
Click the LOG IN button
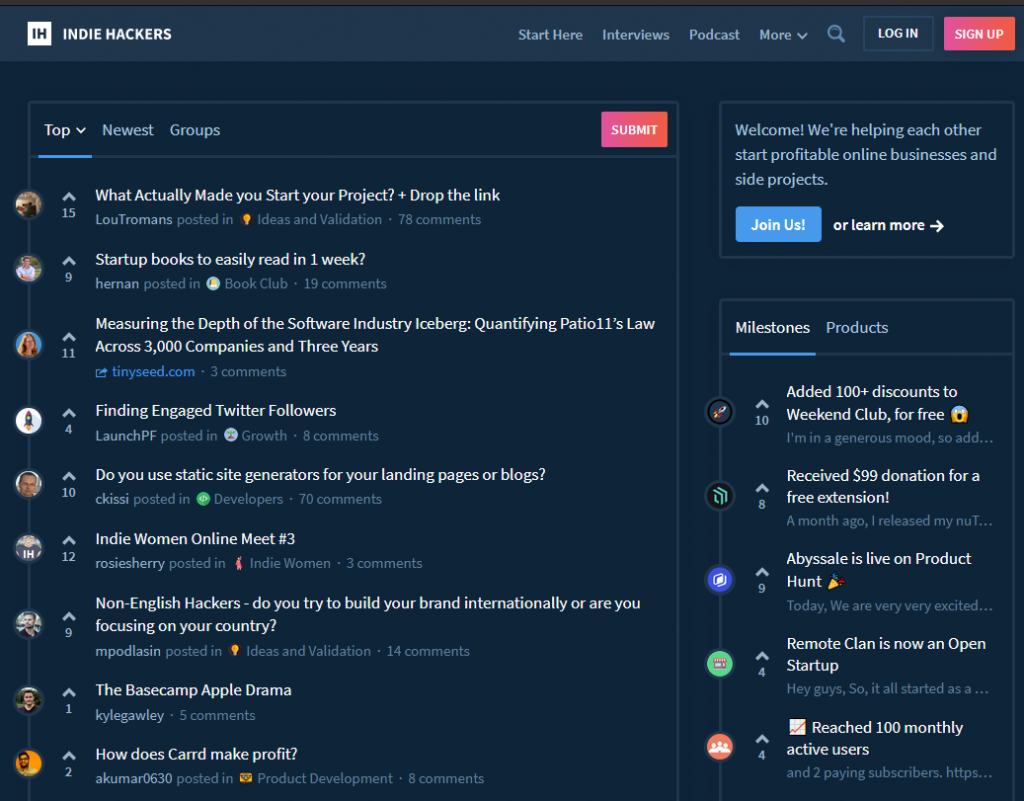pos(898,33)
